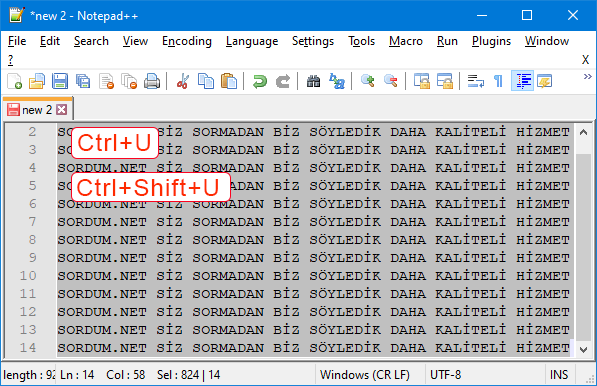Click the User Defined Language icon
Viewport: 597px width, 386px height.
(545, 81)
